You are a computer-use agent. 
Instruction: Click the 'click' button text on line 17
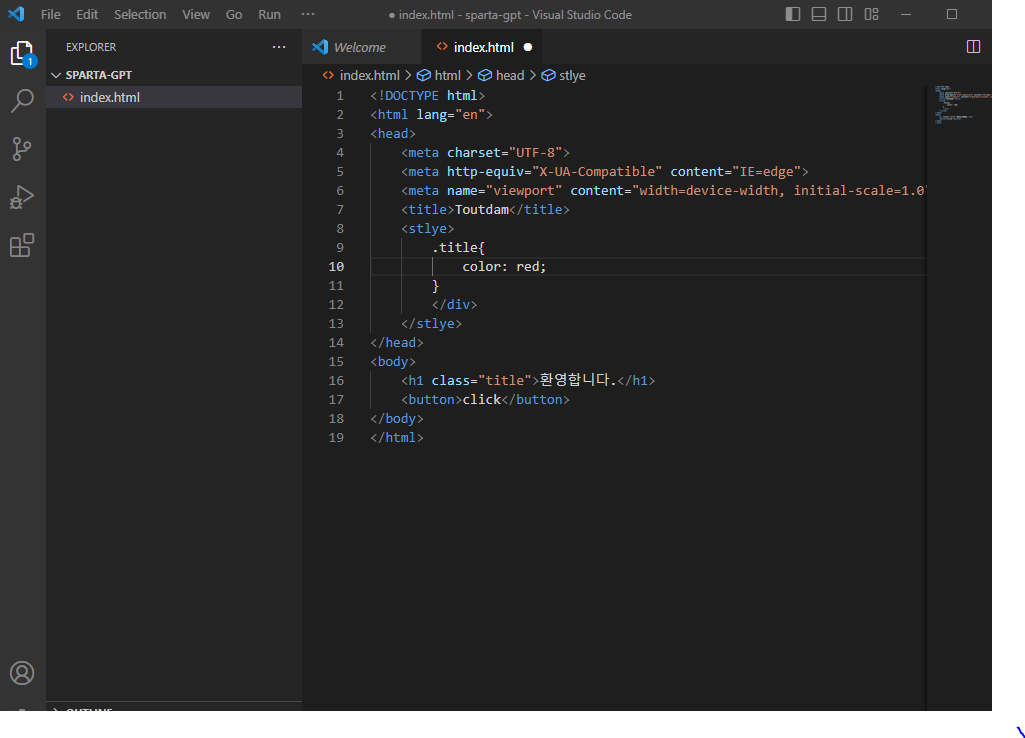tap(482, 399)
